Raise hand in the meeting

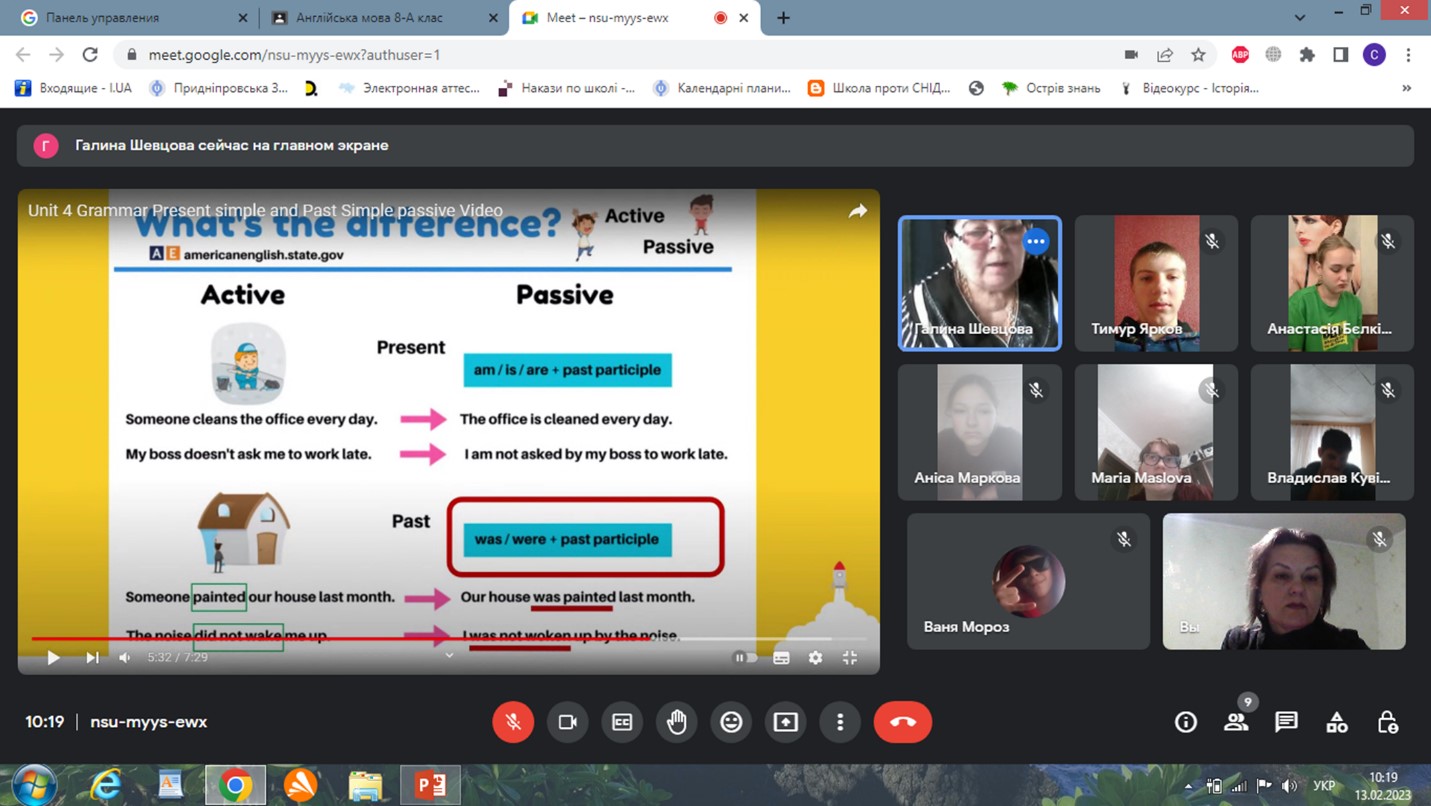click(677, 722)
